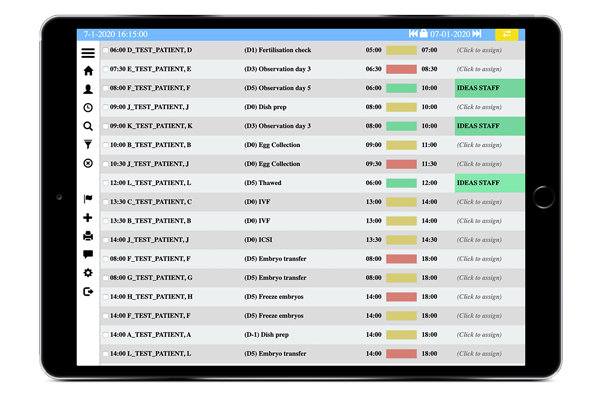Go to previous day arrow in header
Viewport: 600px width, 400px height.
click(x=413, y=34)
